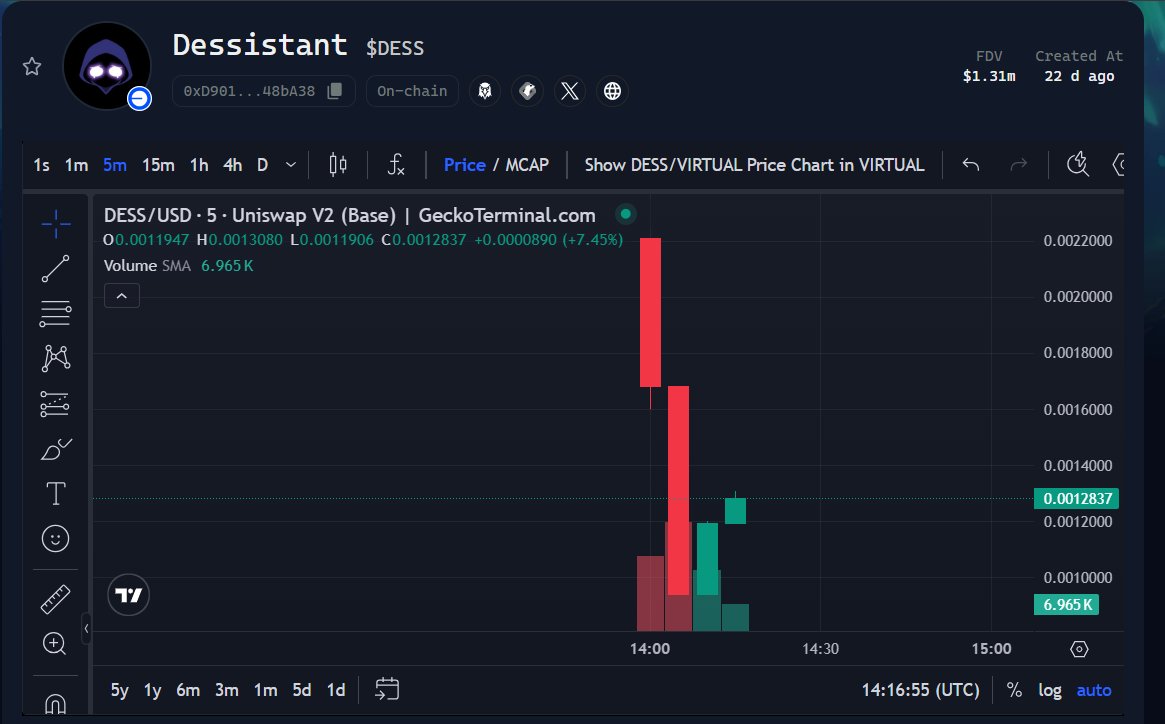
Task: Set date range to 5d
Action: pos(302,691)
